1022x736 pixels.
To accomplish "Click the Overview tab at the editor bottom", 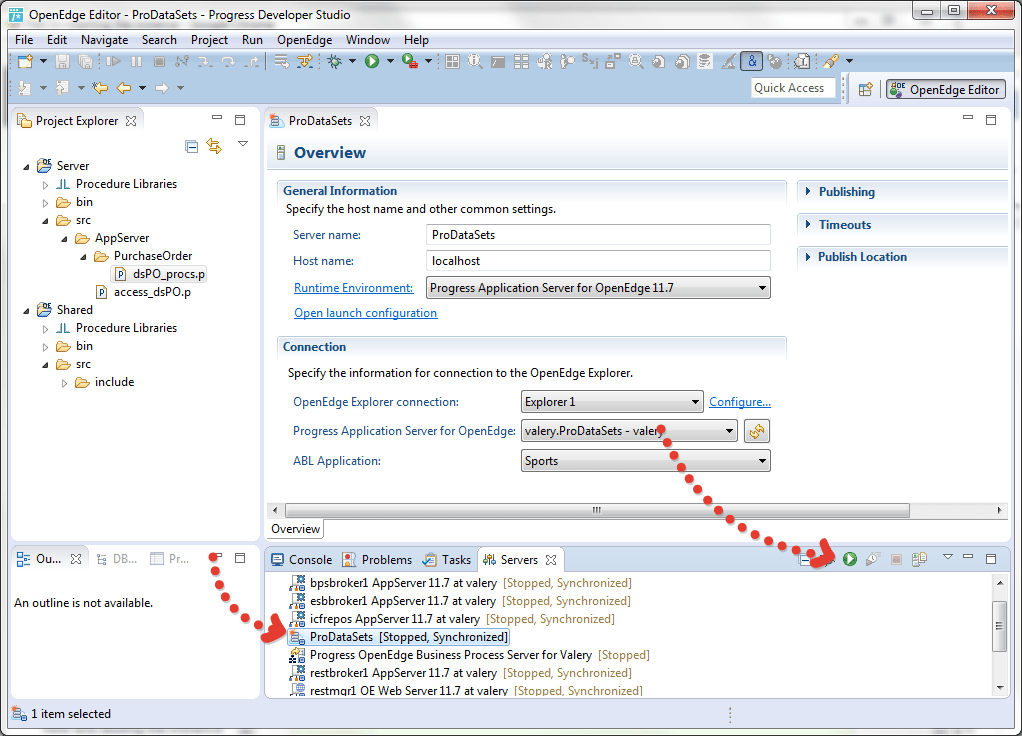I will [296, 529].
